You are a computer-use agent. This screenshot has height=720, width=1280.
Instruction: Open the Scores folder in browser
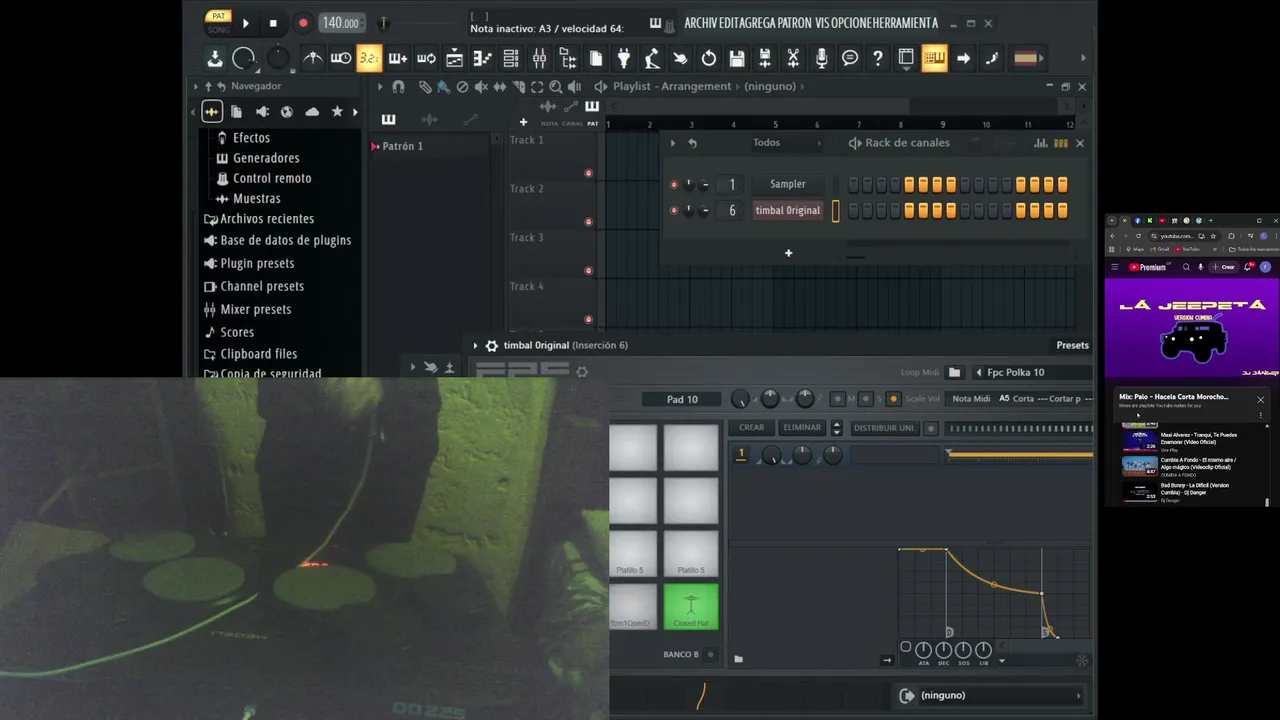(237, 332)
